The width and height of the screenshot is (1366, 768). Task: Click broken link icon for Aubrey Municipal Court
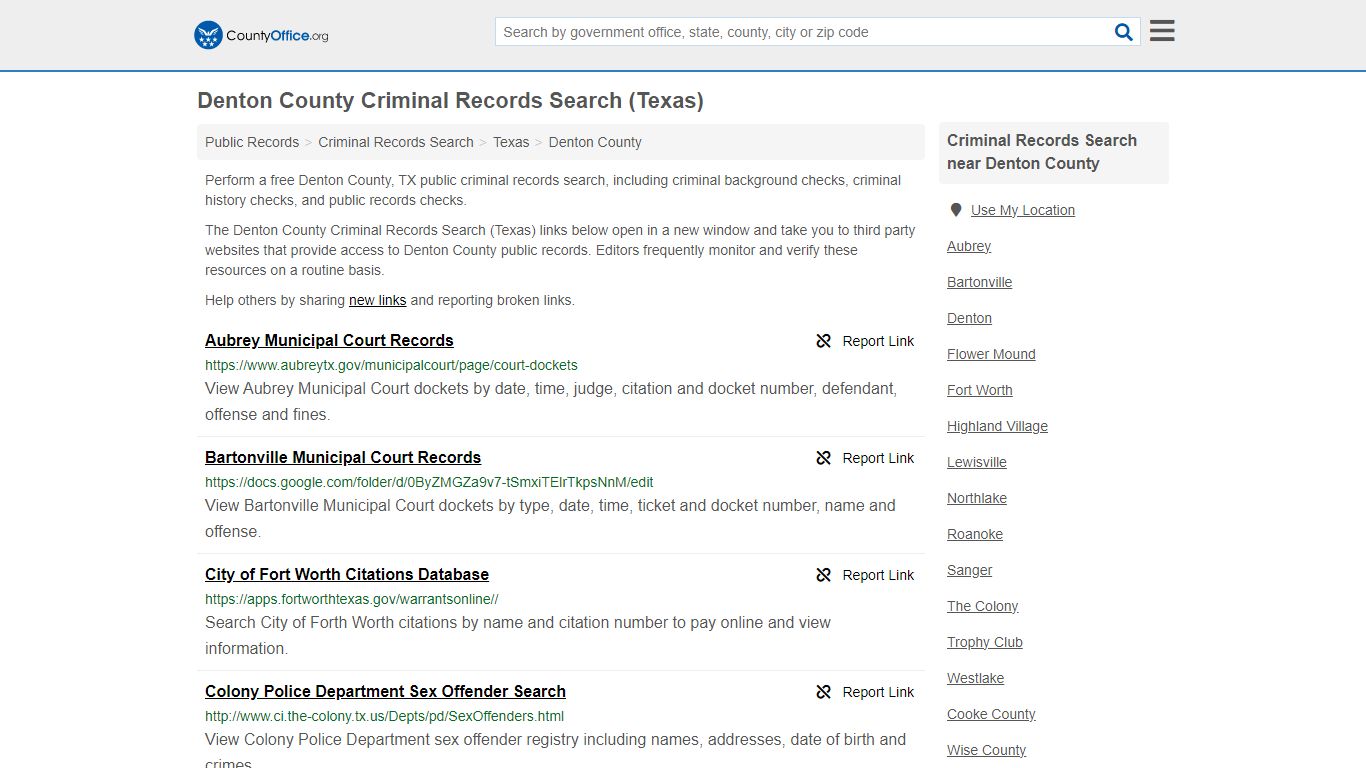824,341
